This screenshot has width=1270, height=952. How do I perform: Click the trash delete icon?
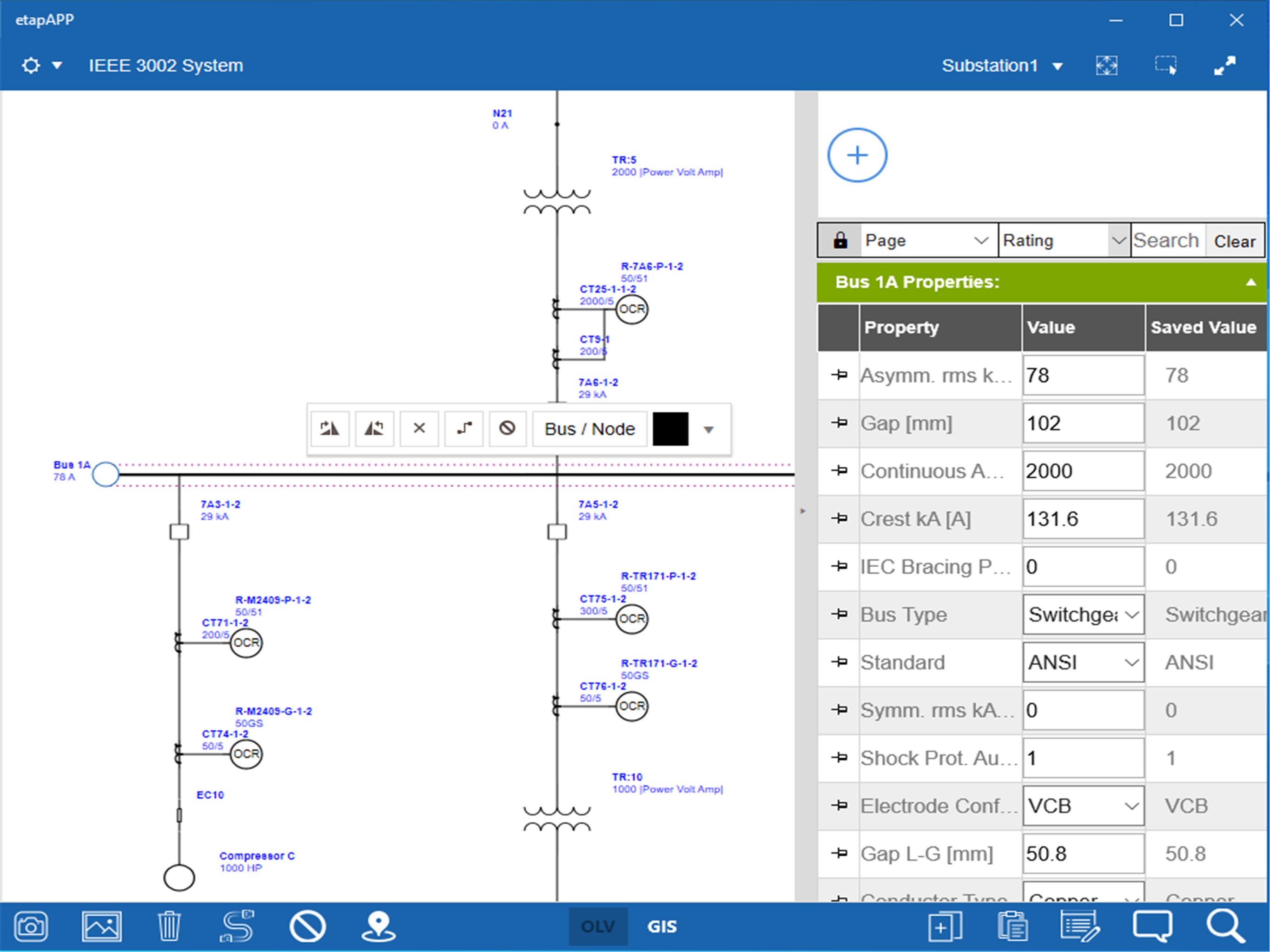(x=169, y=926)
